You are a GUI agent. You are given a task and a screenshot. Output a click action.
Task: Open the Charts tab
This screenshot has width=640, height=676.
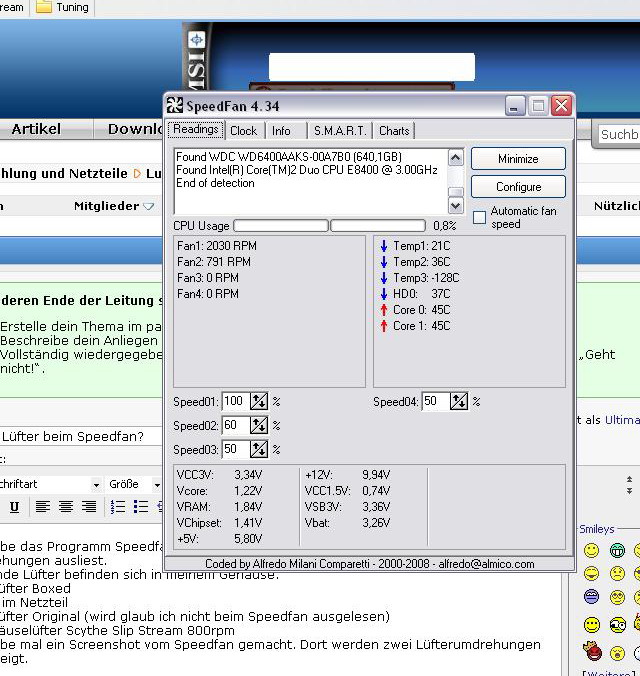[x=394, y=131]
